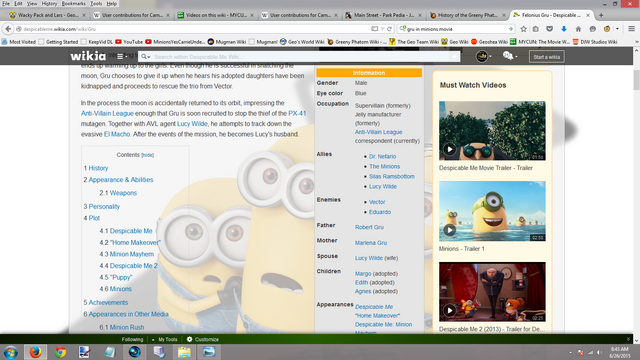Close the Felonius Gru tab
The width and height of the screenshot is (640, 360).
tap(588, 15)
